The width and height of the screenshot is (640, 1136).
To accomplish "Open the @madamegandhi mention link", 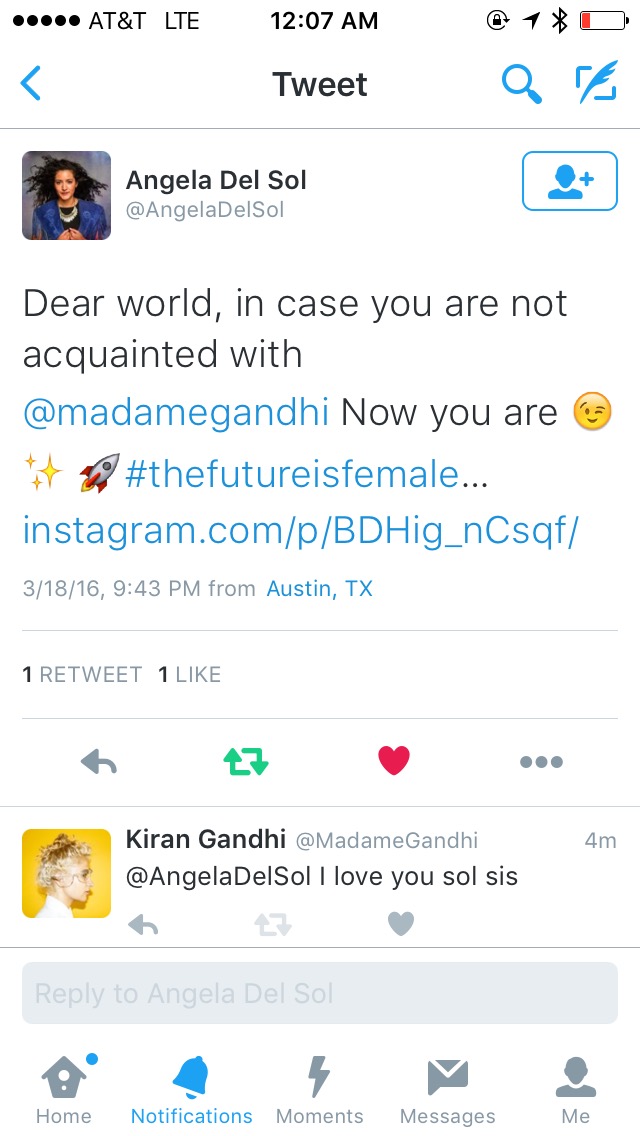I will click(x=176, y=412).
